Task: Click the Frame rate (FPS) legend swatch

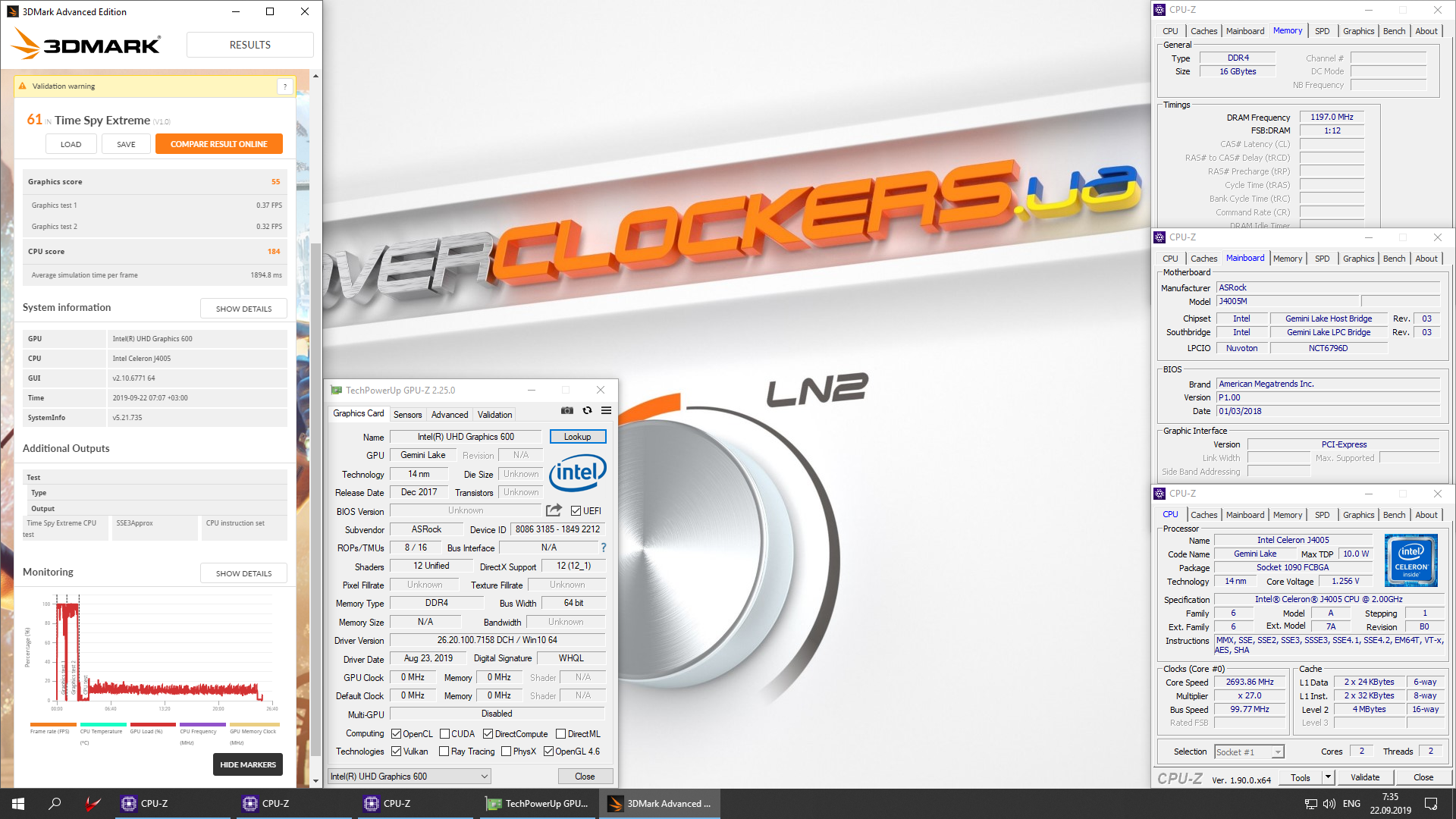Action: [x=53, y=725]
